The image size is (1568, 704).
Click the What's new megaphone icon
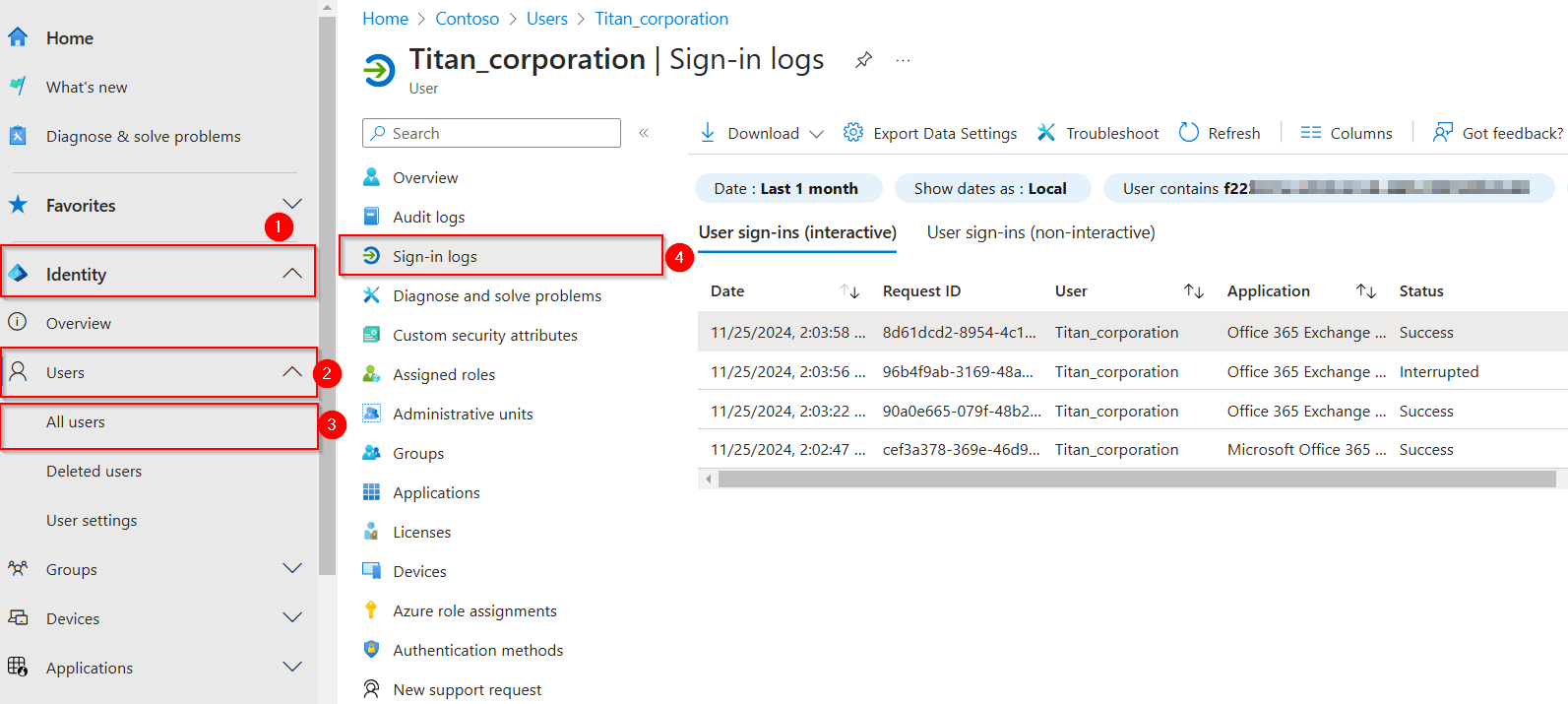(18, 87)
